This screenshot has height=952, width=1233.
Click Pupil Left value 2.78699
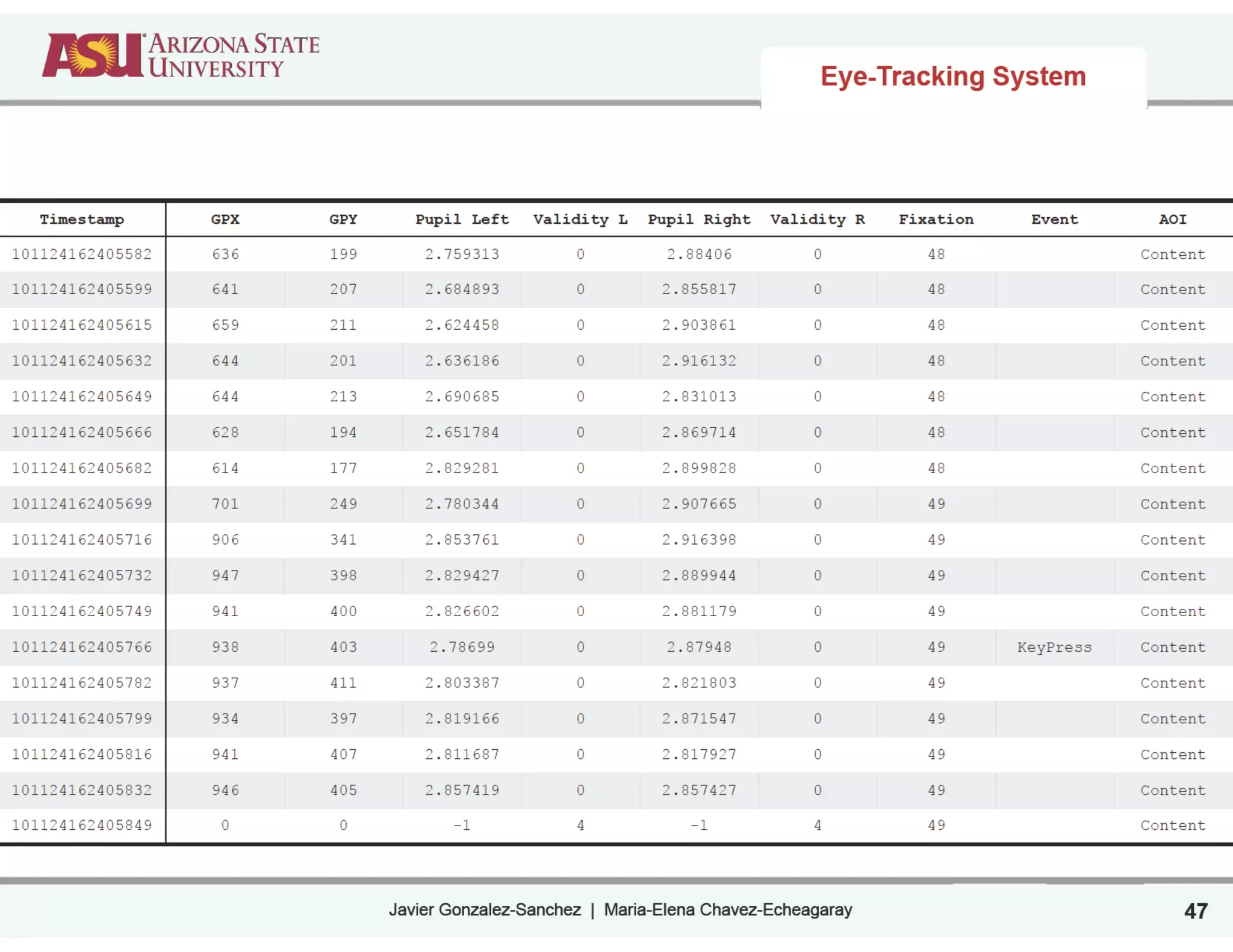[x=462, y=647]
